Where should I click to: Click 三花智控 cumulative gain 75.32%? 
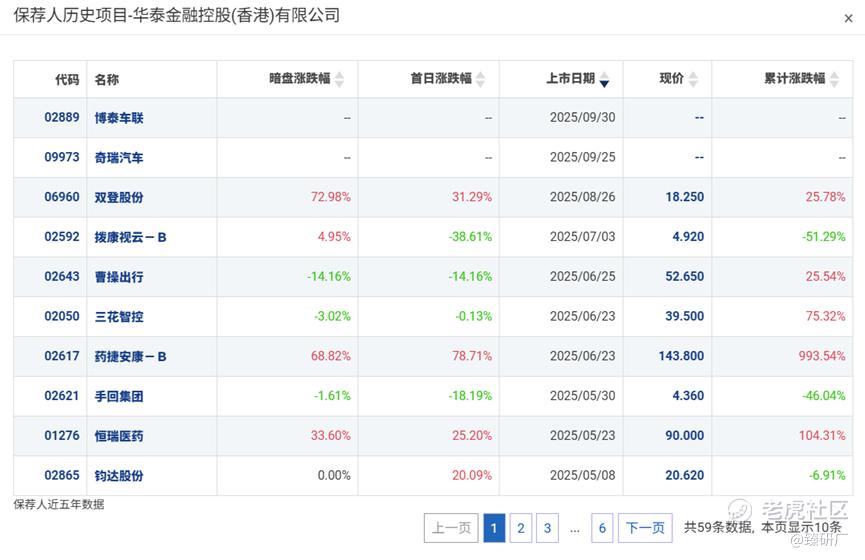tap(825, 316)
